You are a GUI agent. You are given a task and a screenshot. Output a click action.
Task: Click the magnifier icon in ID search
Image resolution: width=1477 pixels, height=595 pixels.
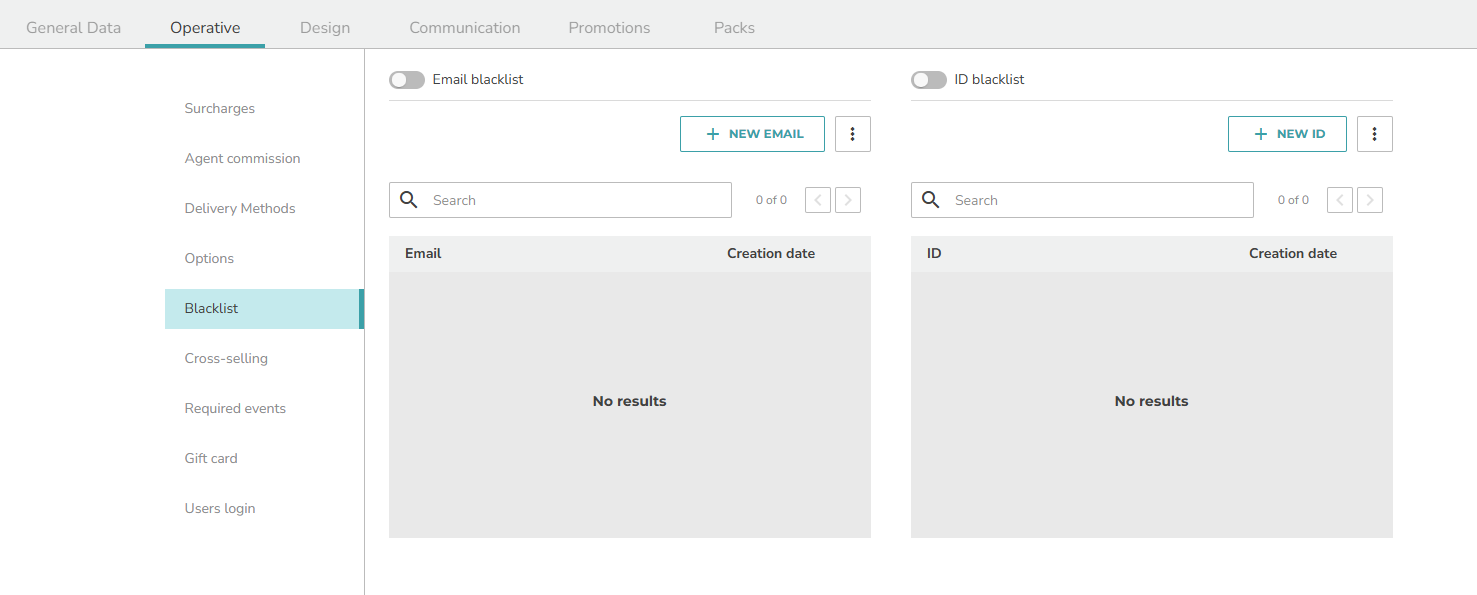pos(930,200)
